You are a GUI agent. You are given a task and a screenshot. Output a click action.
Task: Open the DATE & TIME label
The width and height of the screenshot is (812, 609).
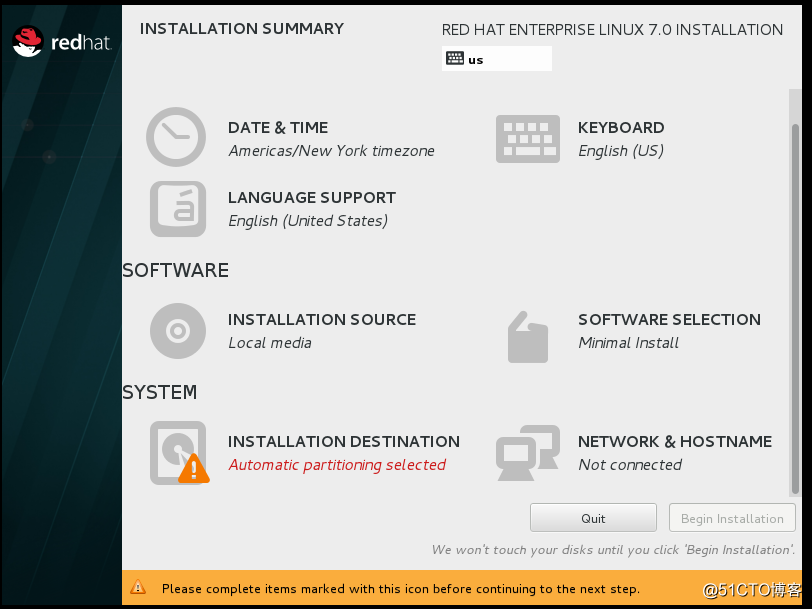click(x=278, y=127)
